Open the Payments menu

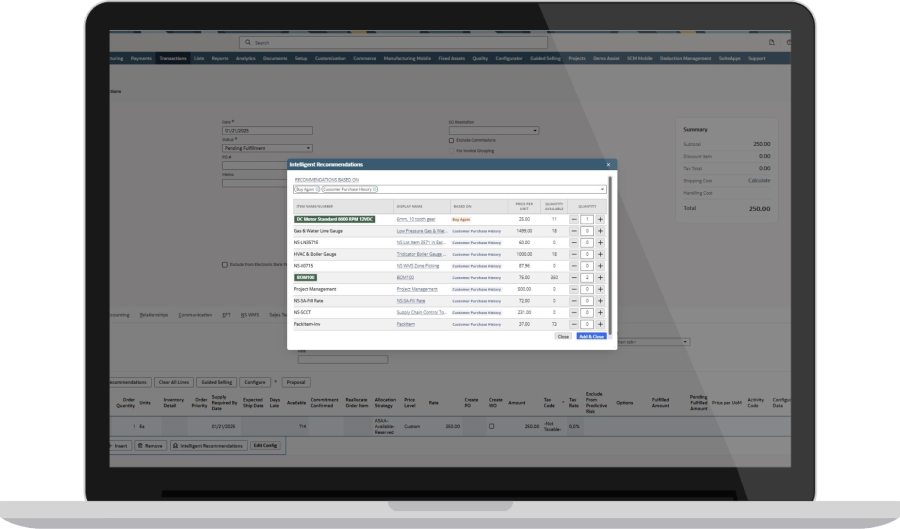pyautogui.click(x=141, y=59)
